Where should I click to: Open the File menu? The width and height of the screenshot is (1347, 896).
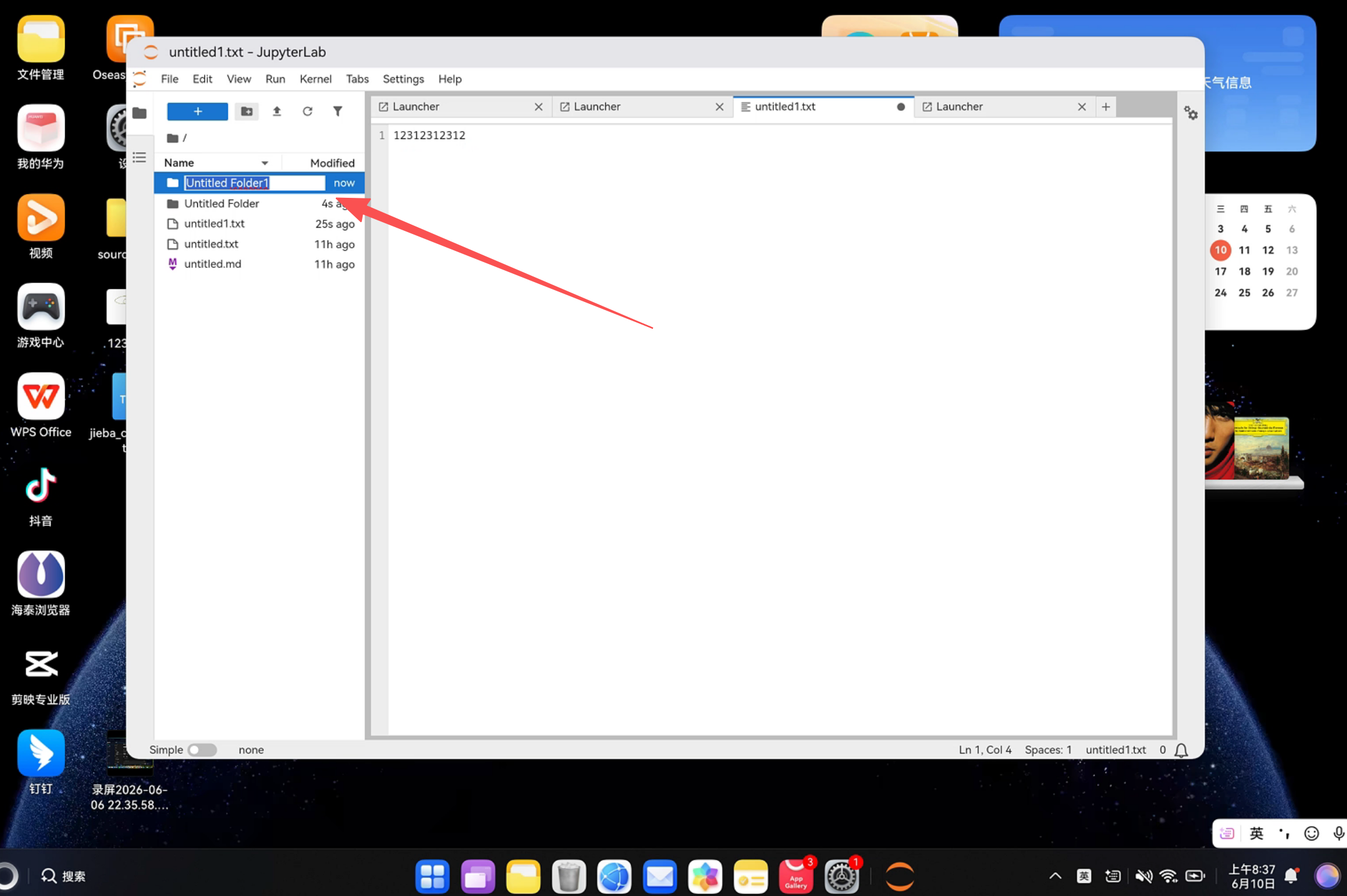coord(170,79)
